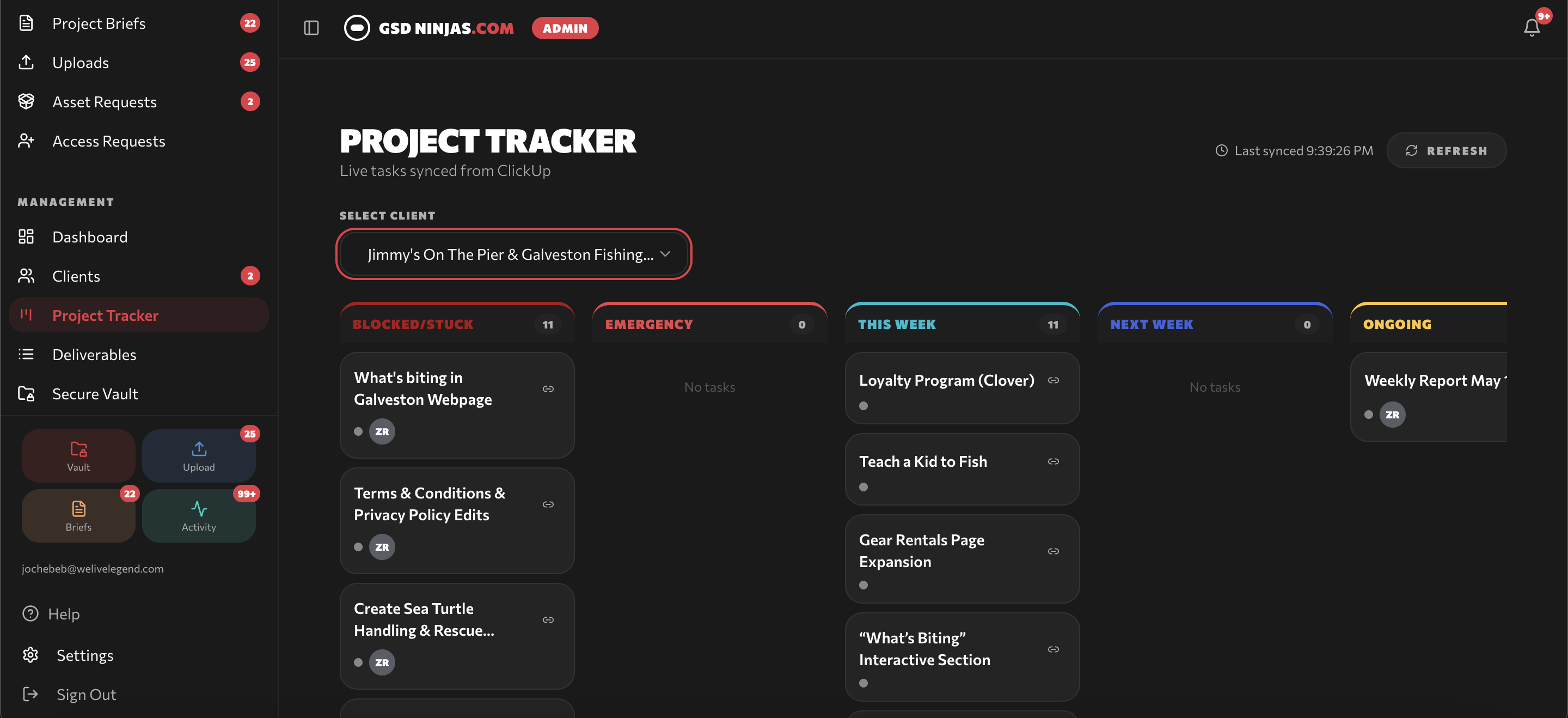The image size is (1568, 718).
Task: Click ZR avatar on Create Sea Turtle card
Action: coord(382,662)
